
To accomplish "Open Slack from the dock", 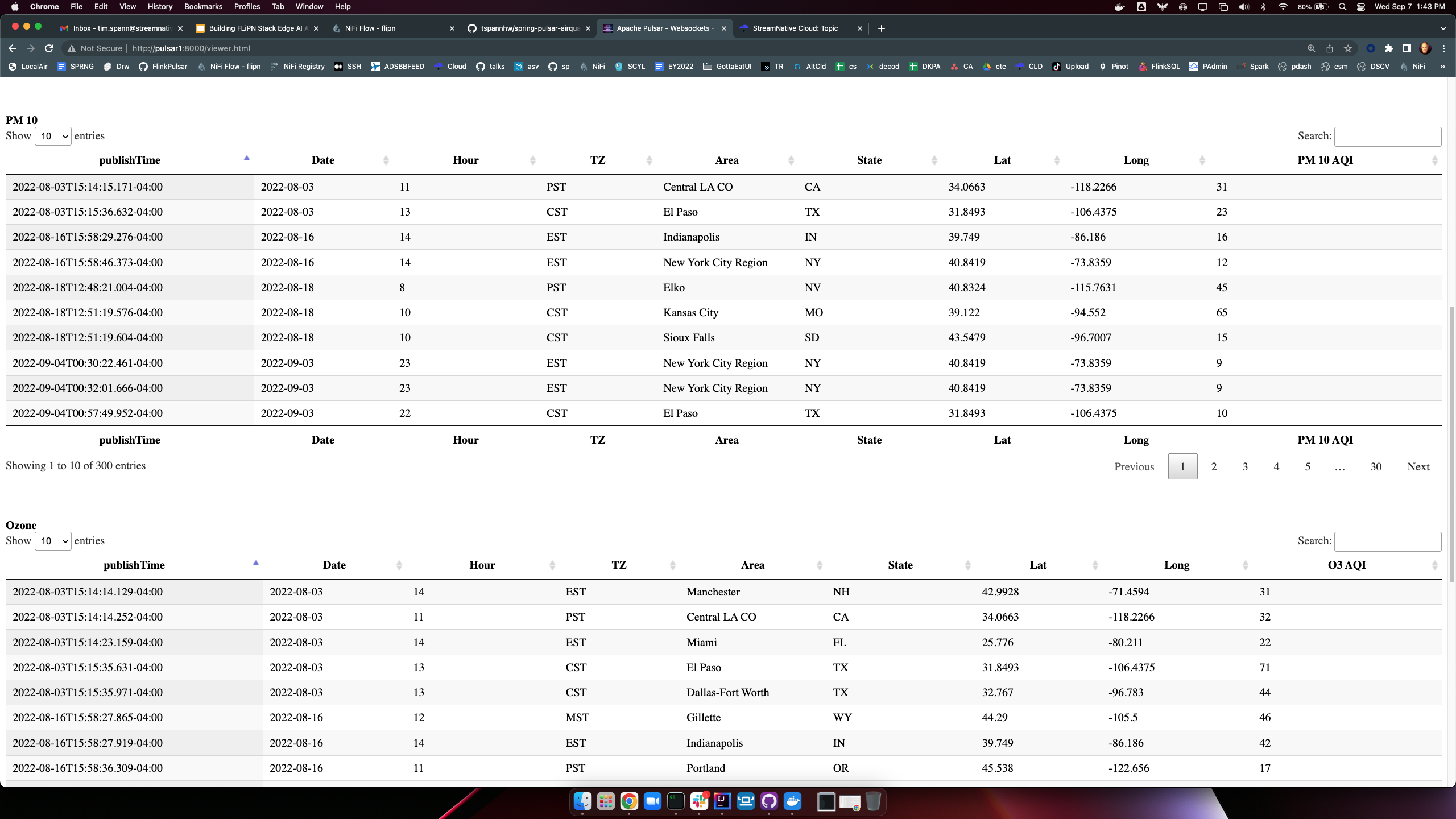I will pos(699,801).
